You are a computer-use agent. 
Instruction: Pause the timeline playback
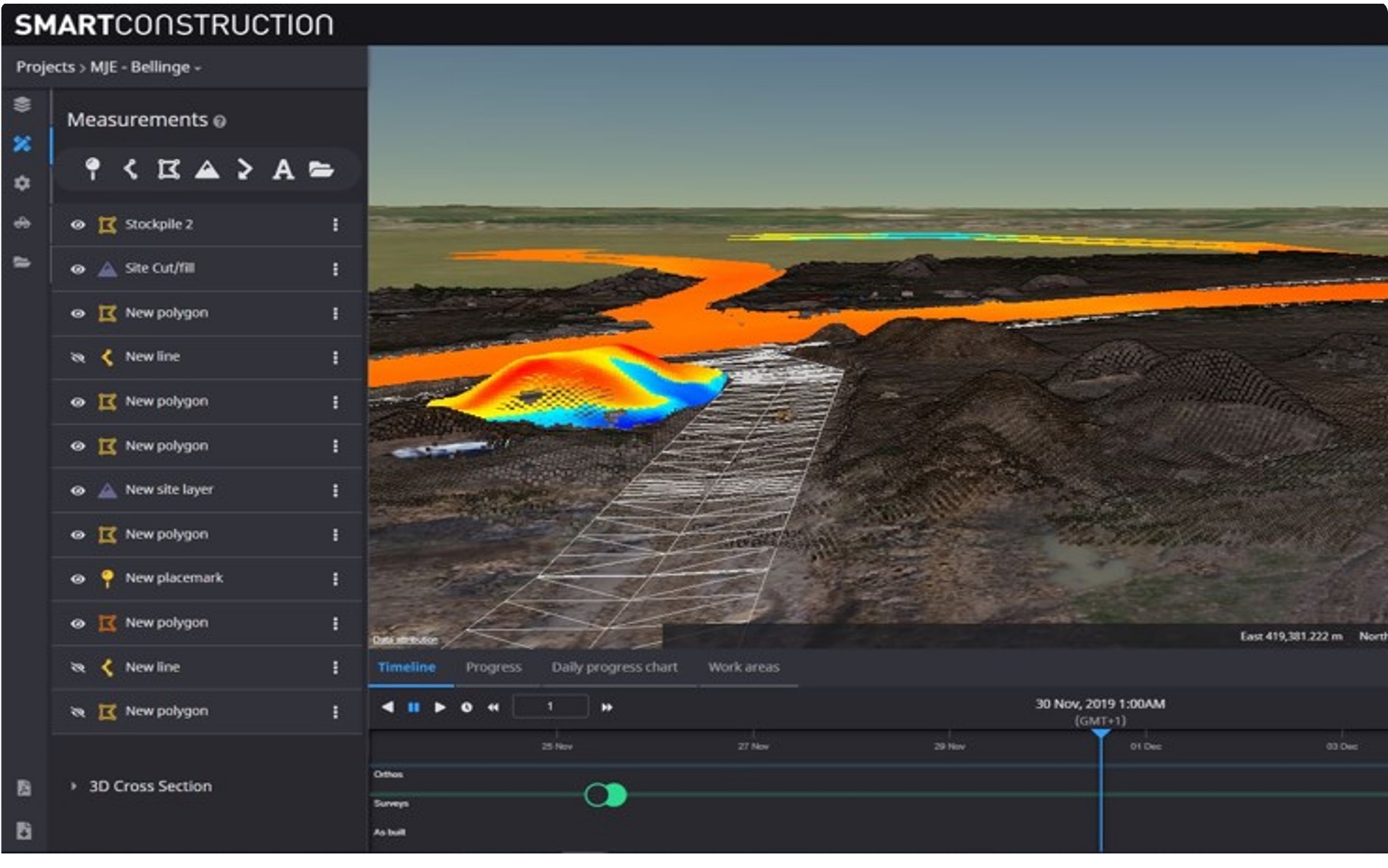[x=414, y=707]
